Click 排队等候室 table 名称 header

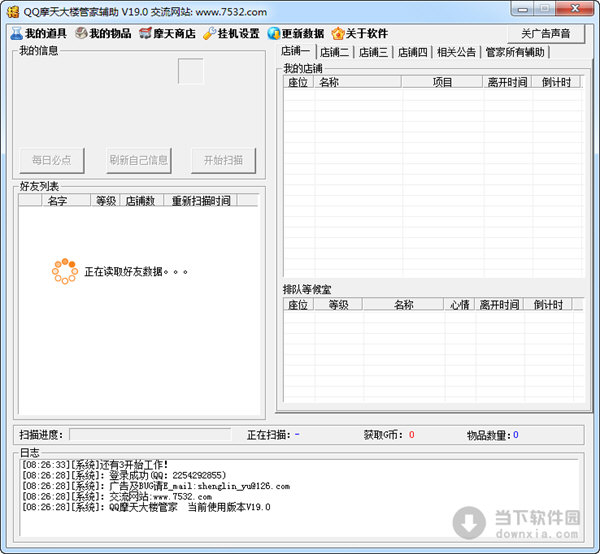(x=403, y=305)
